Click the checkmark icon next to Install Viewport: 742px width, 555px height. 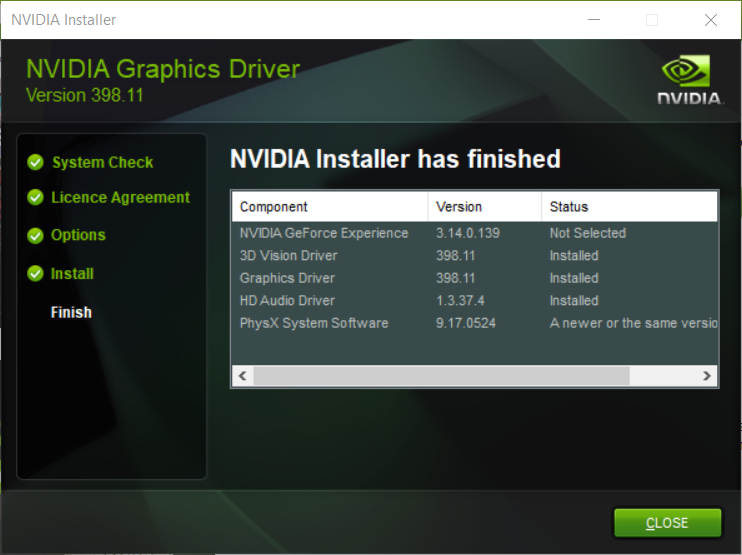point(35,273)
